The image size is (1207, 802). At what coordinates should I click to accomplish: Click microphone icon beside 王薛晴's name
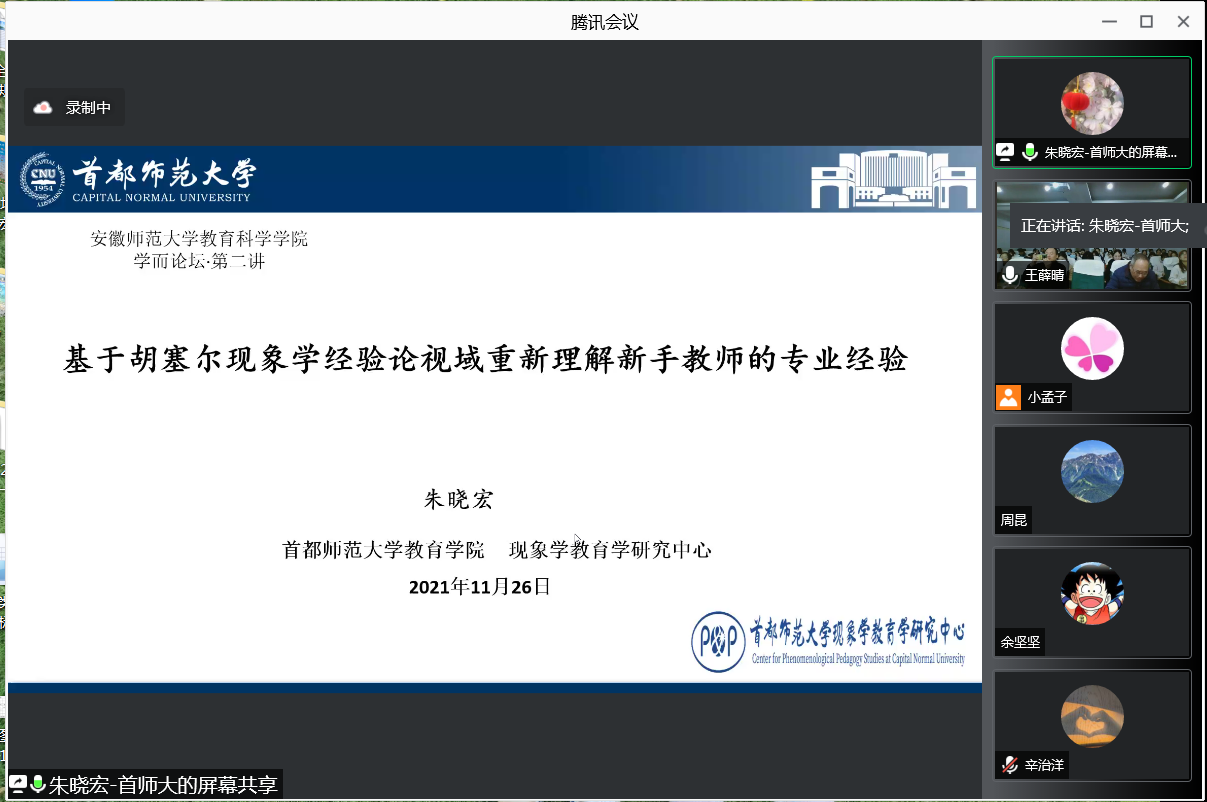pyautogui.click(x=1010, y=275)
